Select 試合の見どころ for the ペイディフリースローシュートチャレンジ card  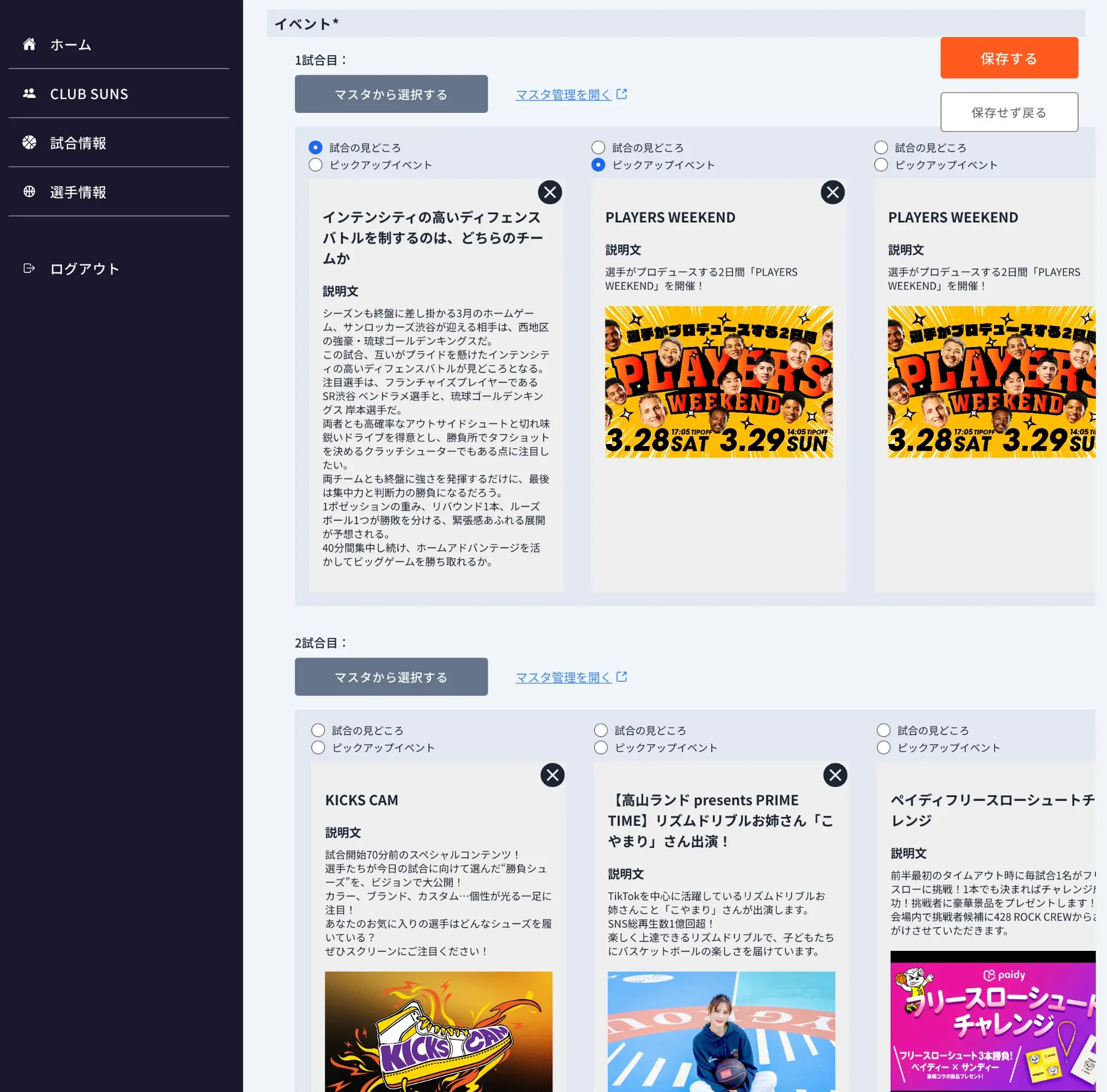[883, 730]
